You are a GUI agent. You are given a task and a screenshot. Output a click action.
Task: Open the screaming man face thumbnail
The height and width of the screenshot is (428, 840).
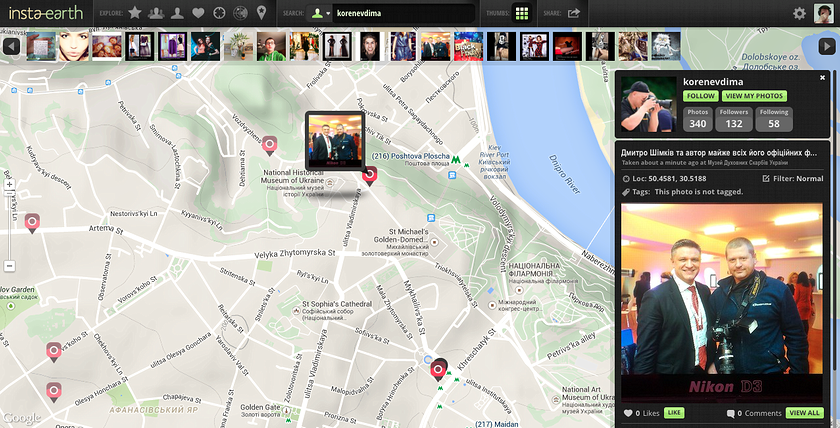coord(370,46)
